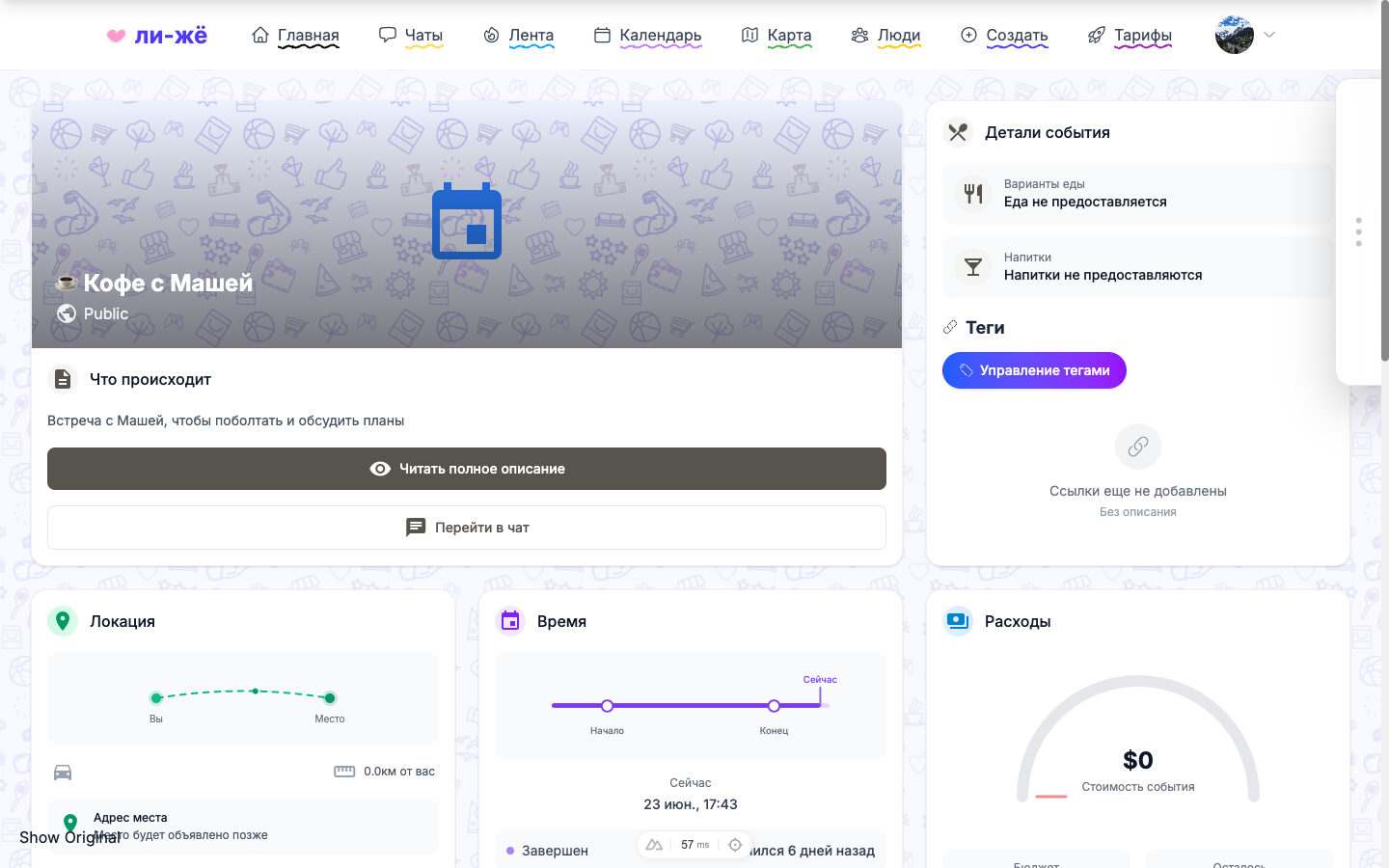Click the eye icon in the description button
The height and width of the screenshot is (868, 1389).
(380, 469)
